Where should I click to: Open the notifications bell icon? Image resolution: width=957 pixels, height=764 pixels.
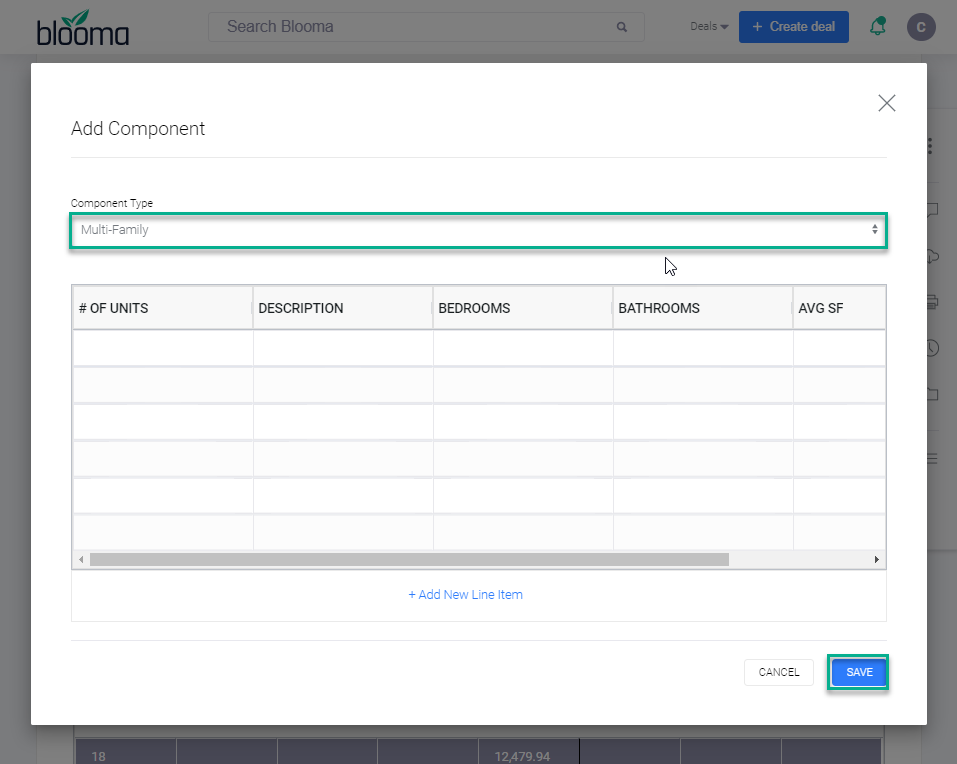click(878, 26)
